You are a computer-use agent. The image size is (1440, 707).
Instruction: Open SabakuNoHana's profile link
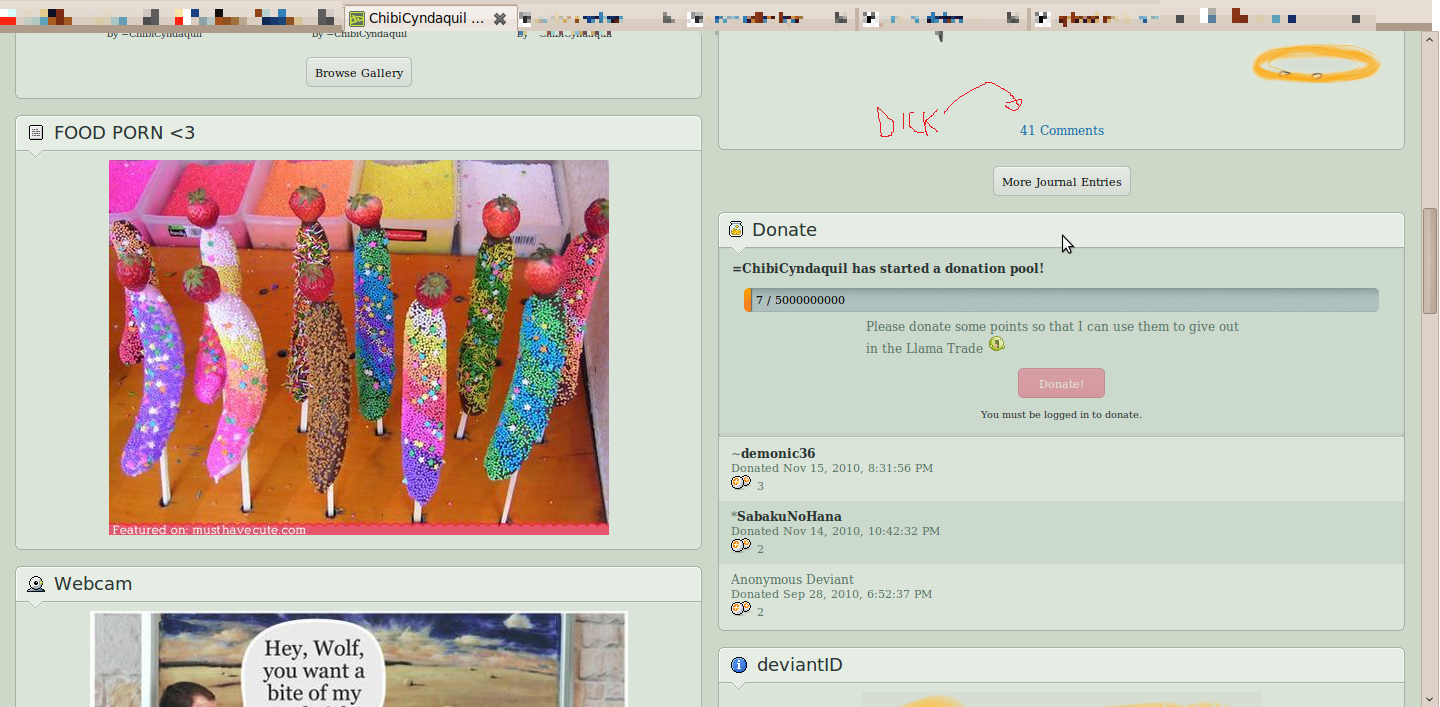tap(788, 517)
